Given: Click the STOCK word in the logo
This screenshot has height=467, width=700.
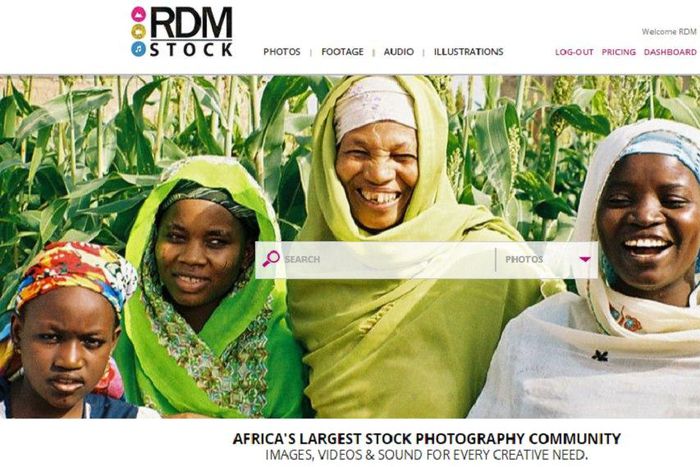Looking at the screenshot, I should point(191,50).
